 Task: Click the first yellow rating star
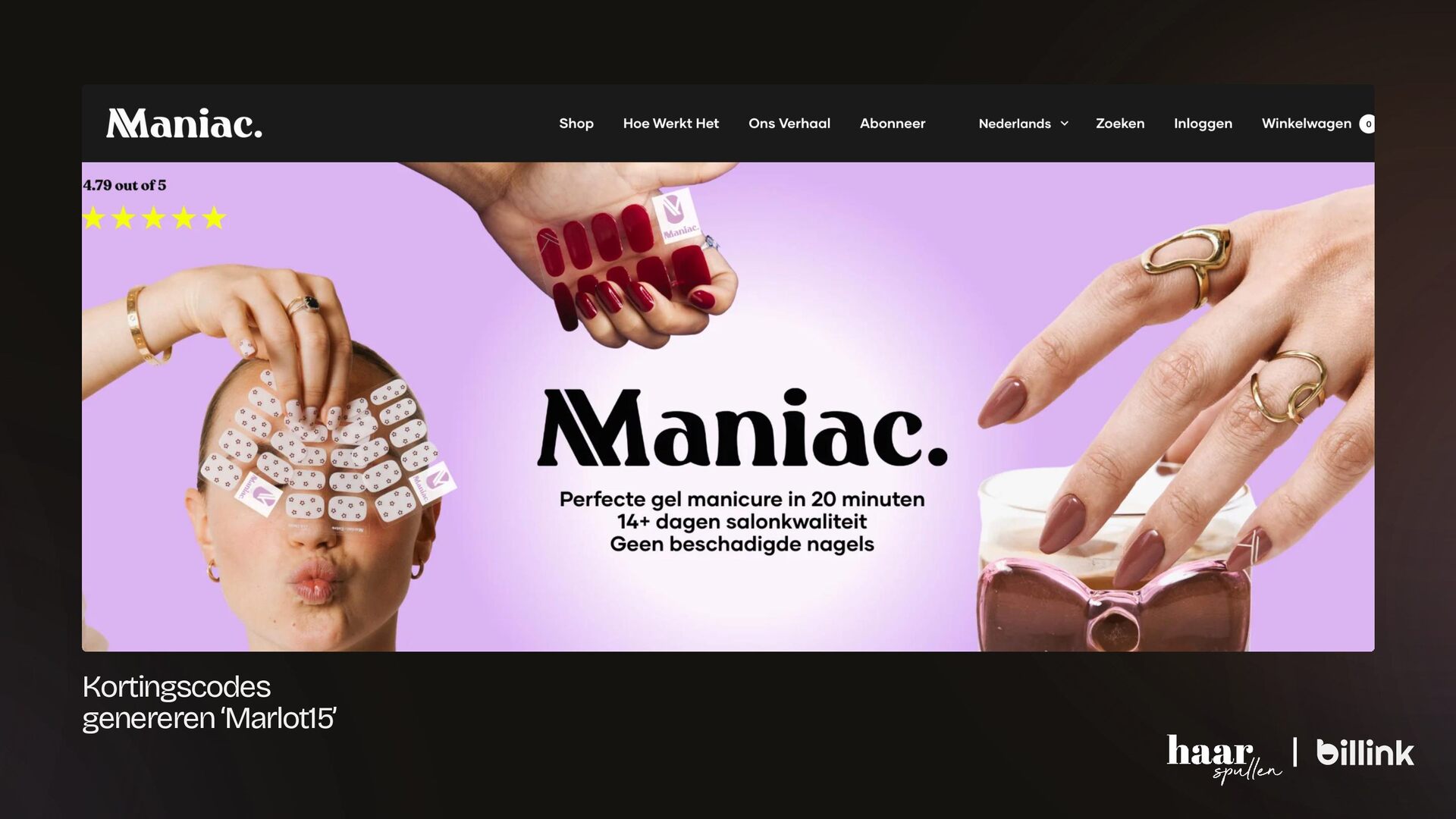(x=93, y=218)
